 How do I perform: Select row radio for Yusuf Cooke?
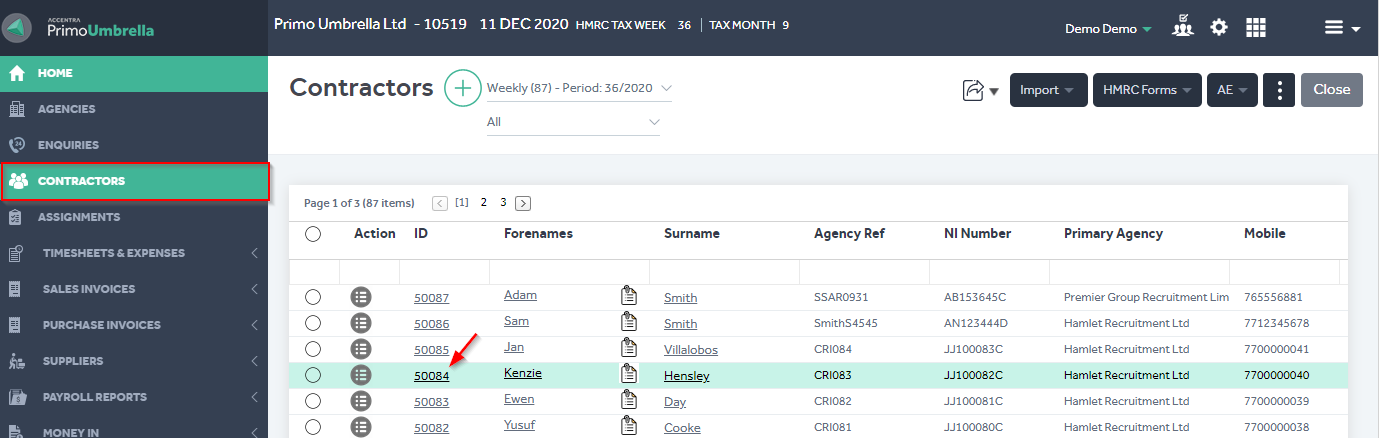[313, 427]
